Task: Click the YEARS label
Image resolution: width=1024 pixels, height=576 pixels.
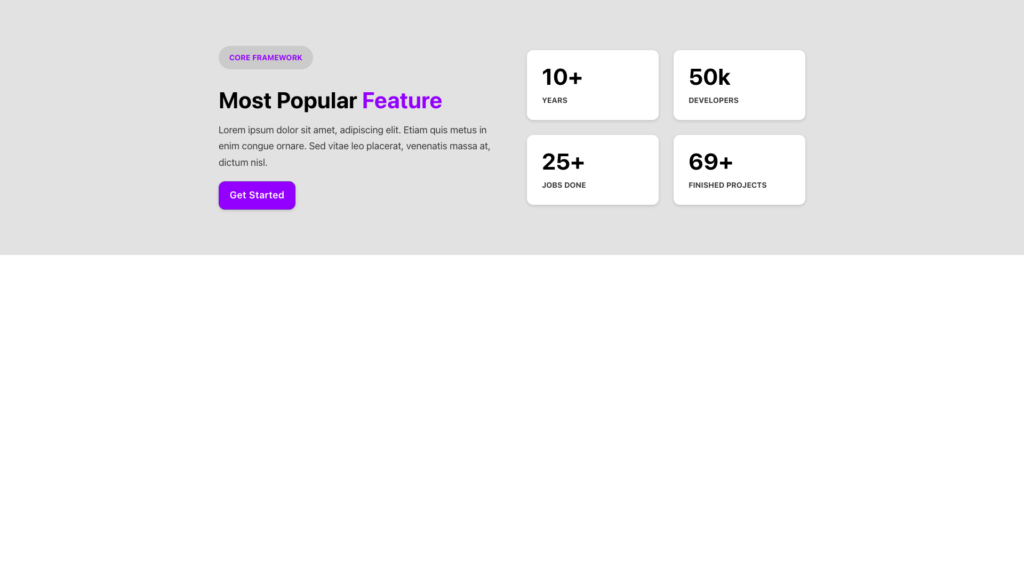Action: [x=554, y=101]
